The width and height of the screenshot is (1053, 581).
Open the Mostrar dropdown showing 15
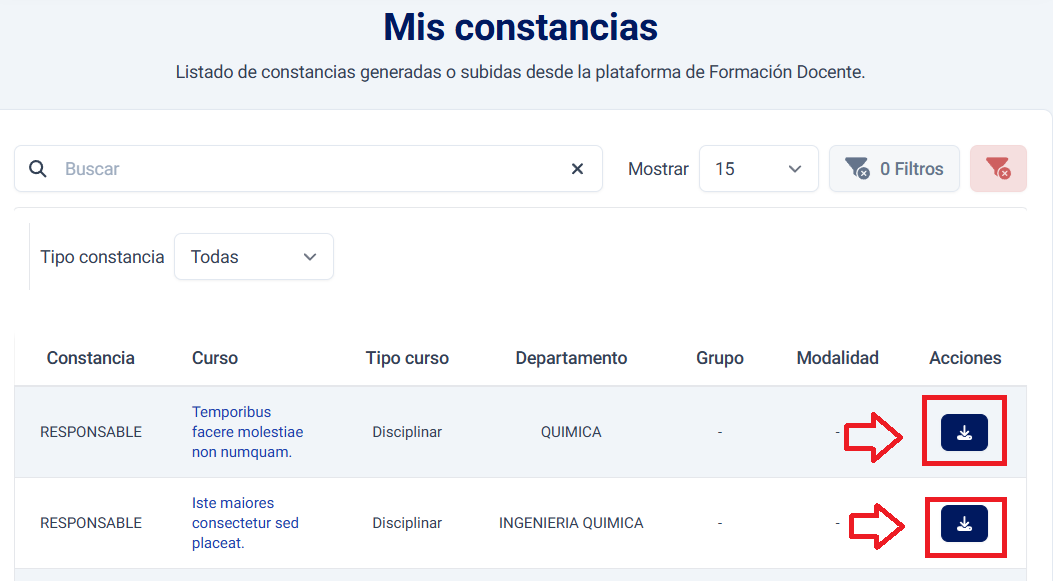pyautogui.click(x=758, y=169)
